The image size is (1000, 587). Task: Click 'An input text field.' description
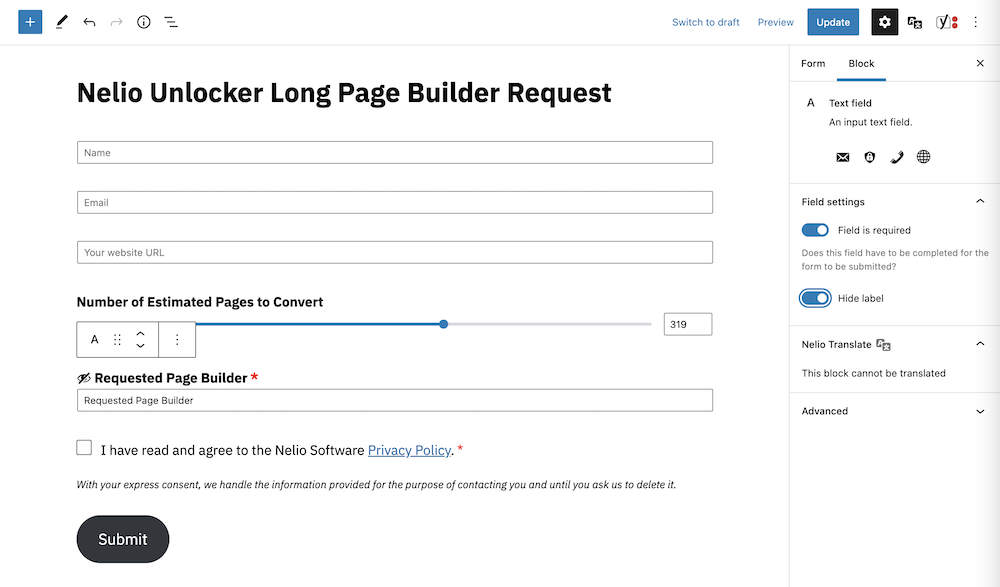tap(871, 122)
